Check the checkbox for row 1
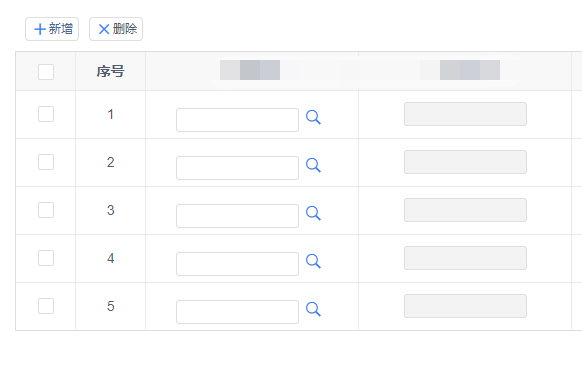582x370 pixels. (x=46, y=114)
